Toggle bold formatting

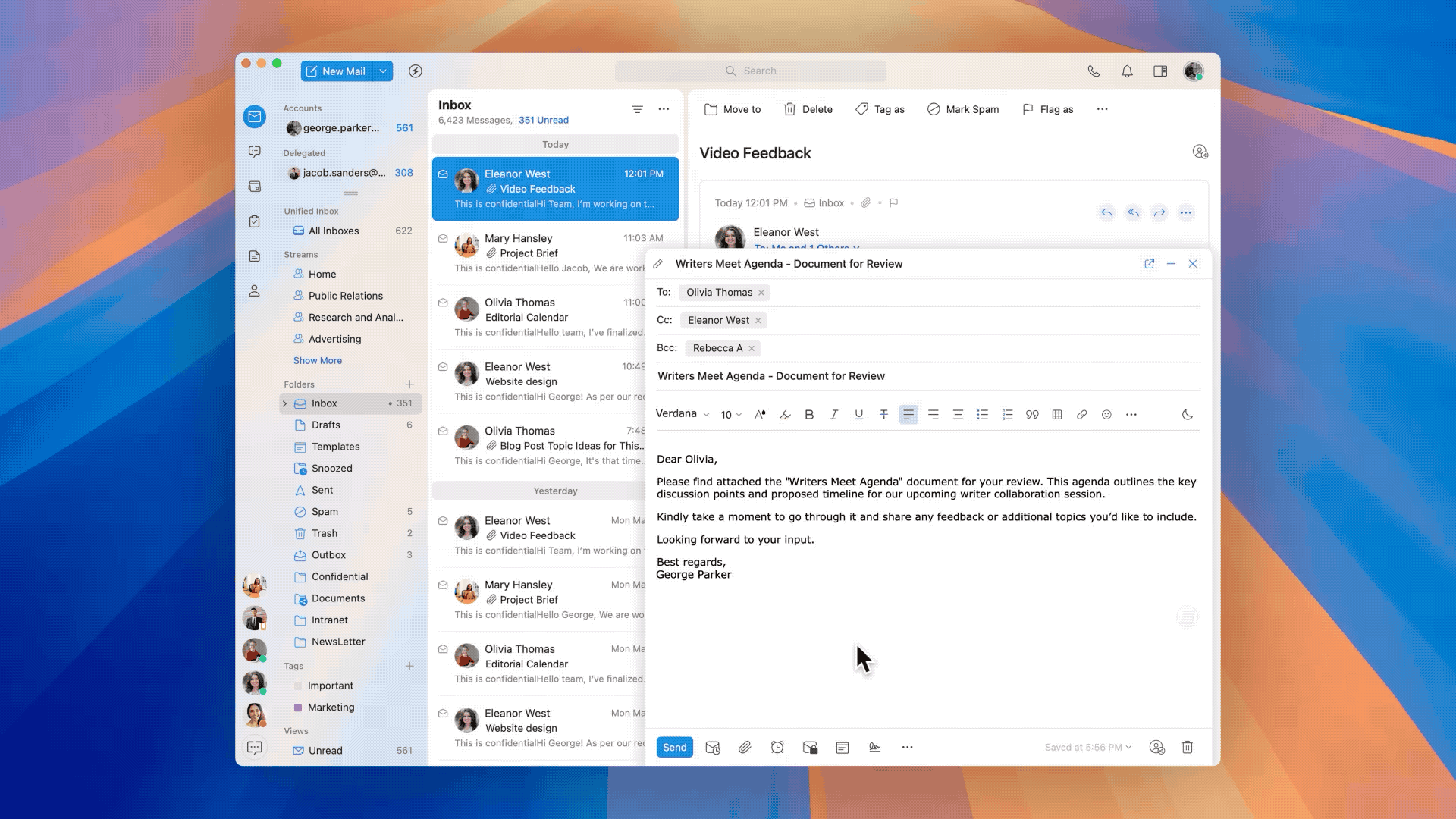pos(809,415)
